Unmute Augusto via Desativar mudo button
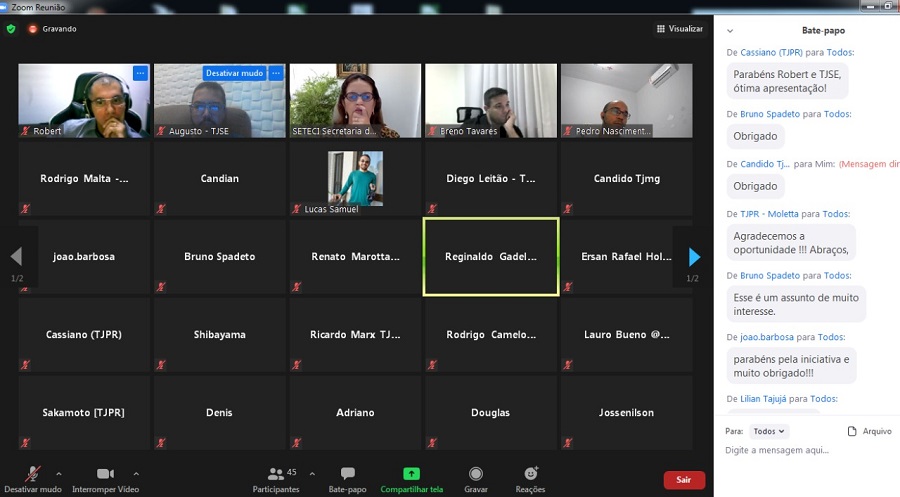 click(x=234, y=73)
